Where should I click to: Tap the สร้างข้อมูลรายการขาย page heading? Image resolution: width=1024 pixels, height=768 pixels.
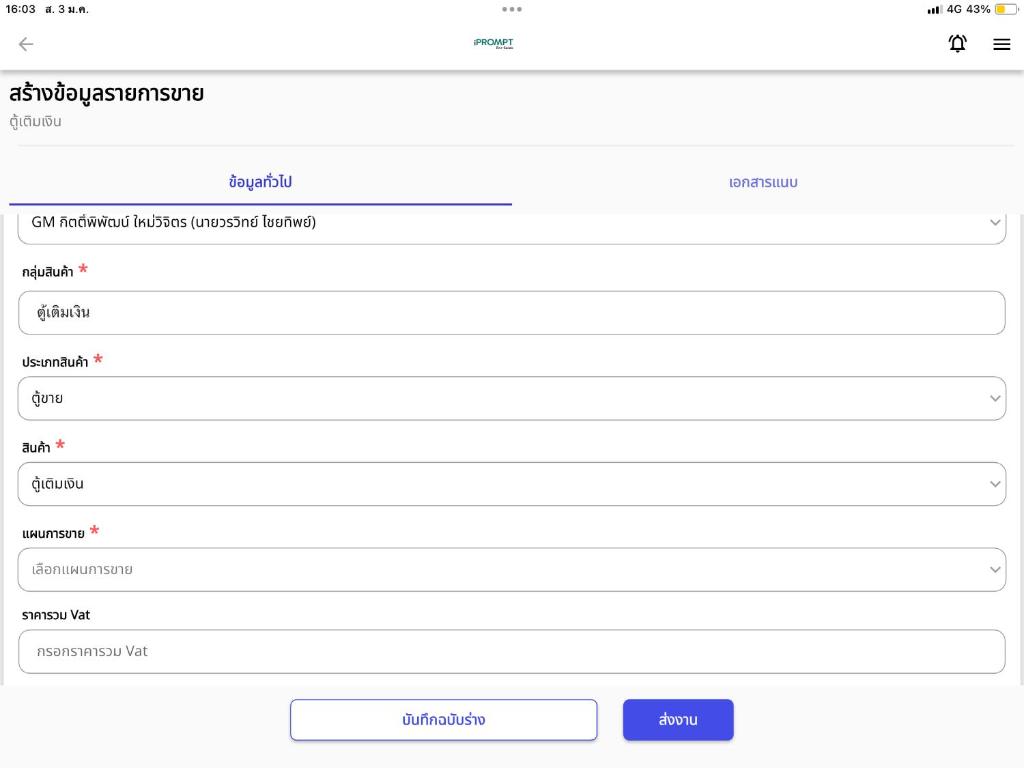(107, 94)
